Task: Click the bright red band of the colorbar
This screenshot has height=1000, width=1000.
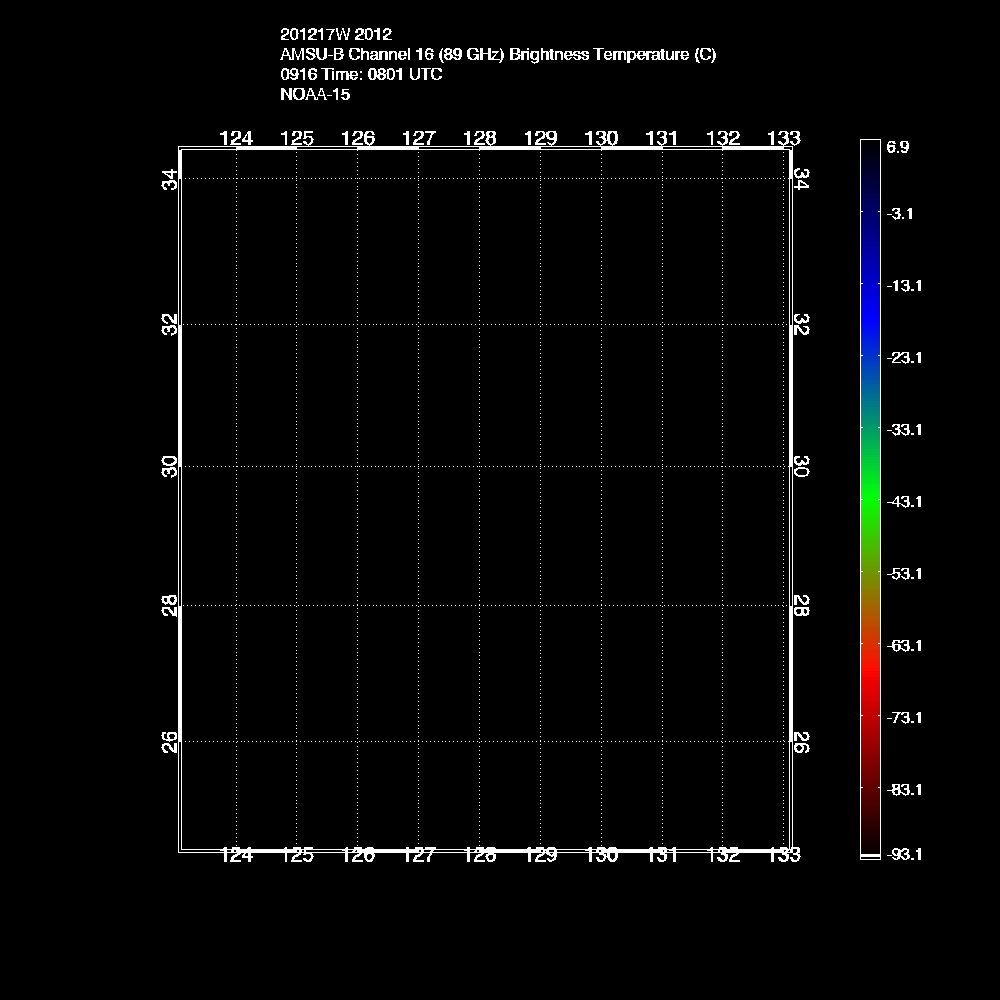Action: [x=870, y=680]
